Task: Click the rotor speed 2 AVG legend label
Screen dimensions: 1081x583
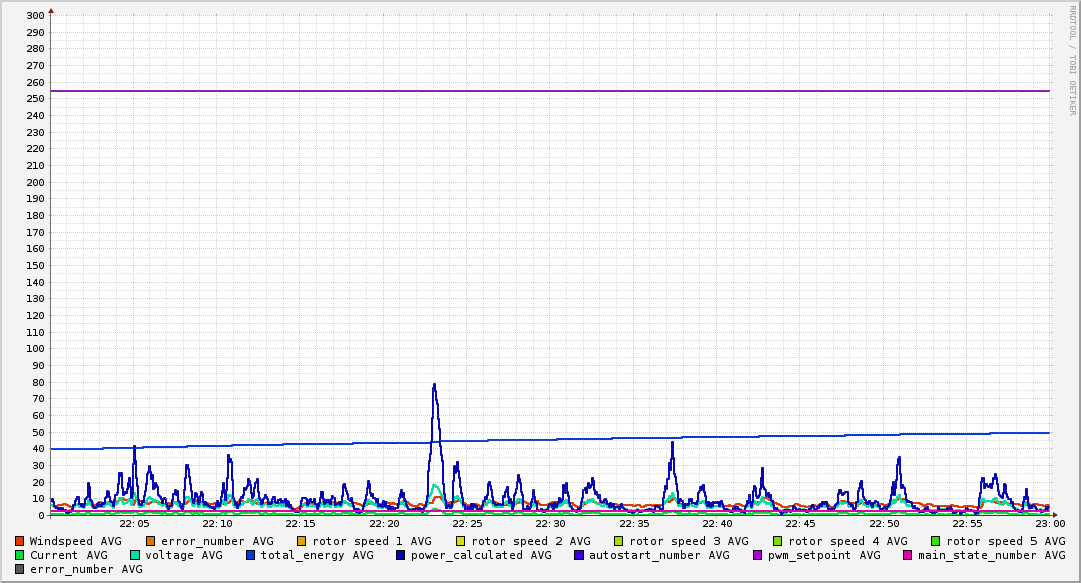Action: (x=530, y=541)
